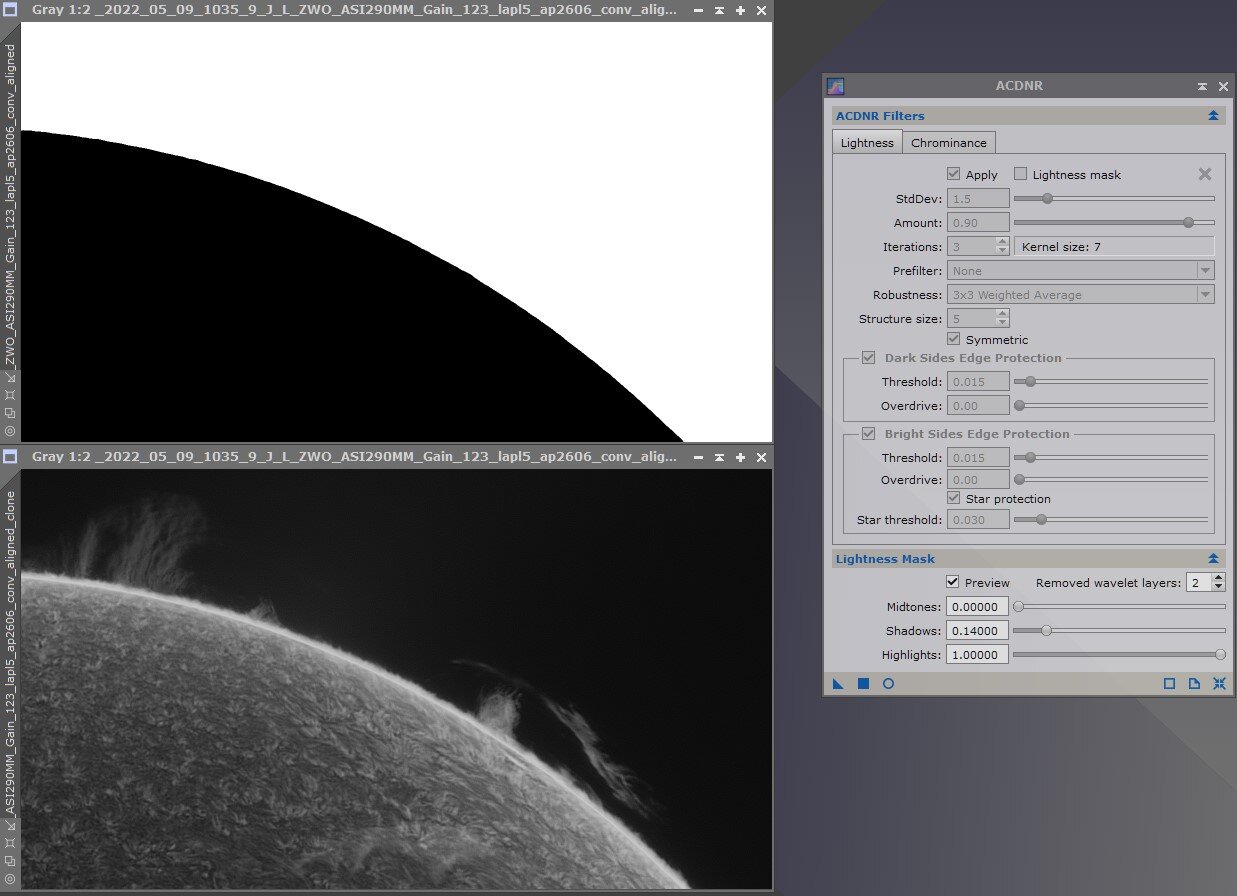Collapse the Lightness Mask section

1213,559
